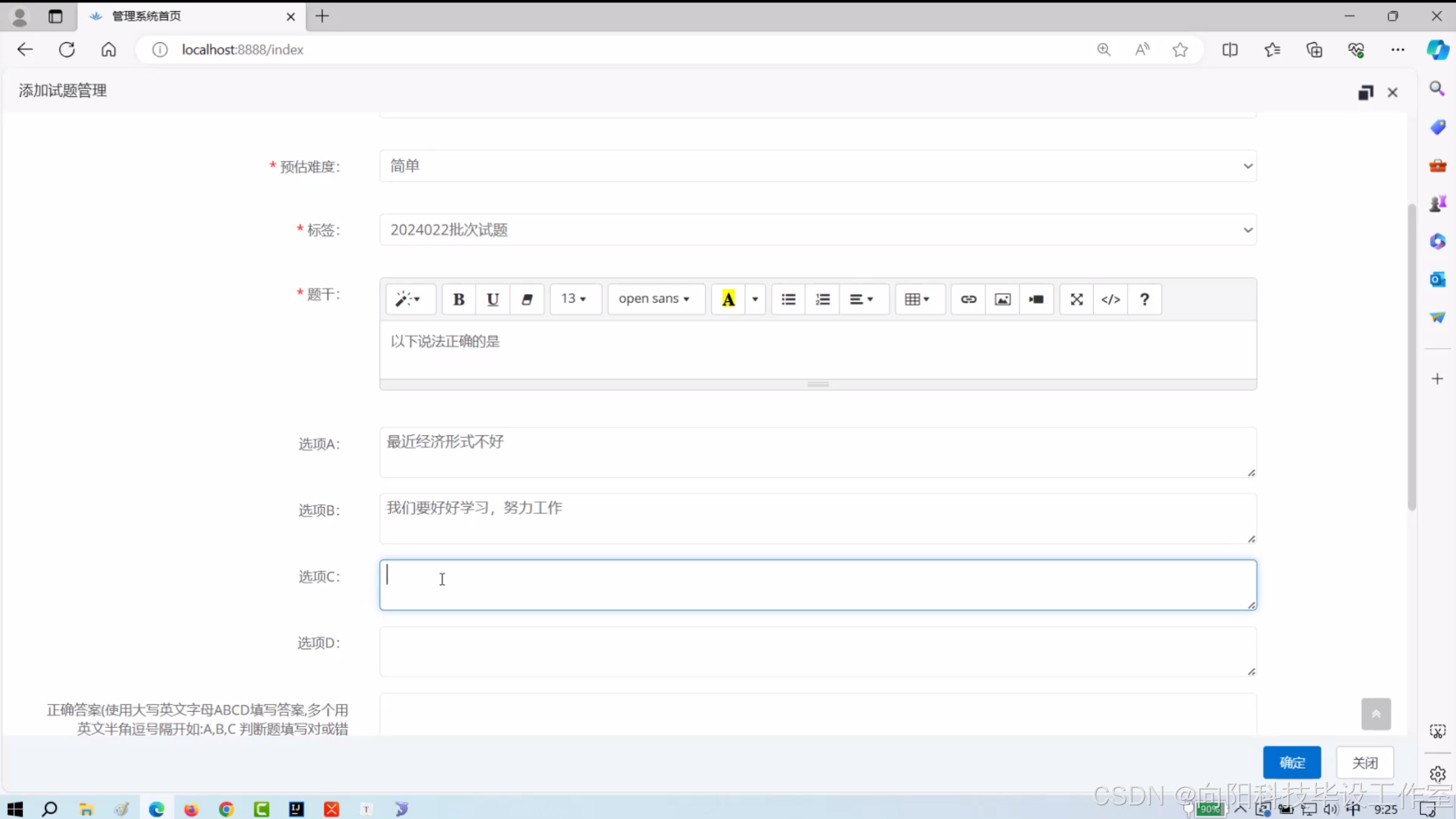This screenshot has height=819, width=1456.
Task: Toggle underline formatting button
Action: click(492, 299)
